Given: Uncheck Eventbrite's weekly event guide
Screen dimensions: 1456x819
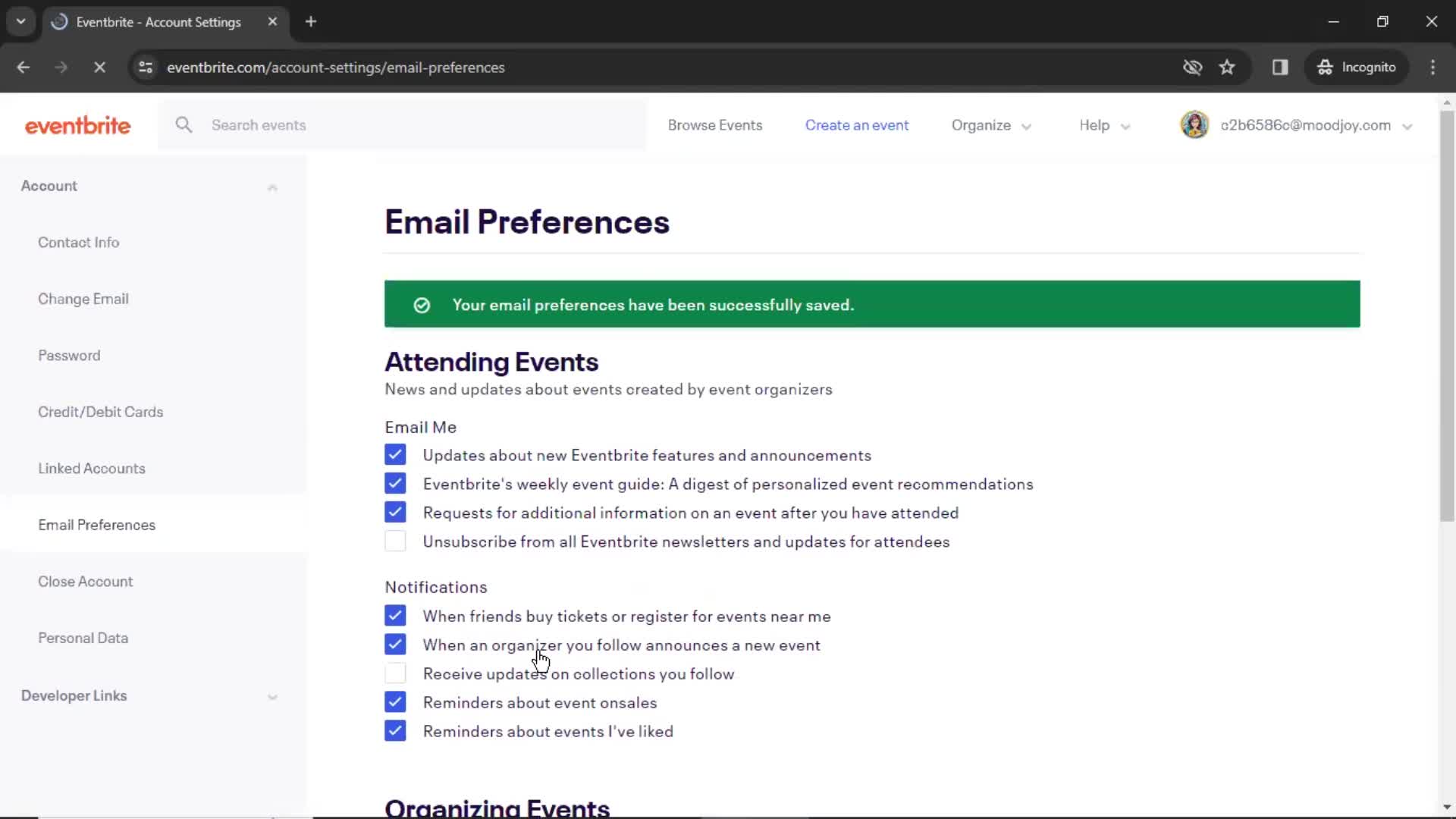Looking at the screenshot, I should point(395,484).
